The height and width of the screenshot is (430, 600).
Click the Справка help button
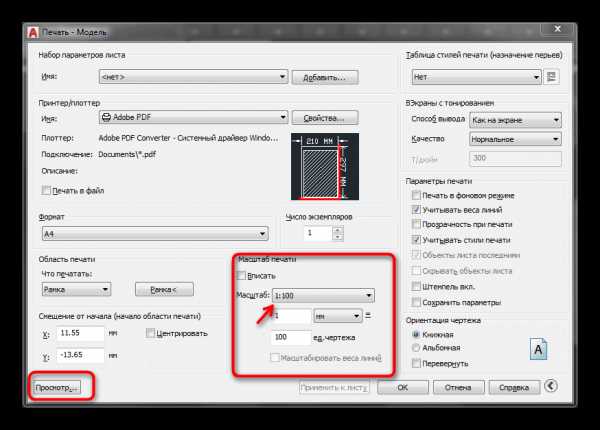(514, 388)
